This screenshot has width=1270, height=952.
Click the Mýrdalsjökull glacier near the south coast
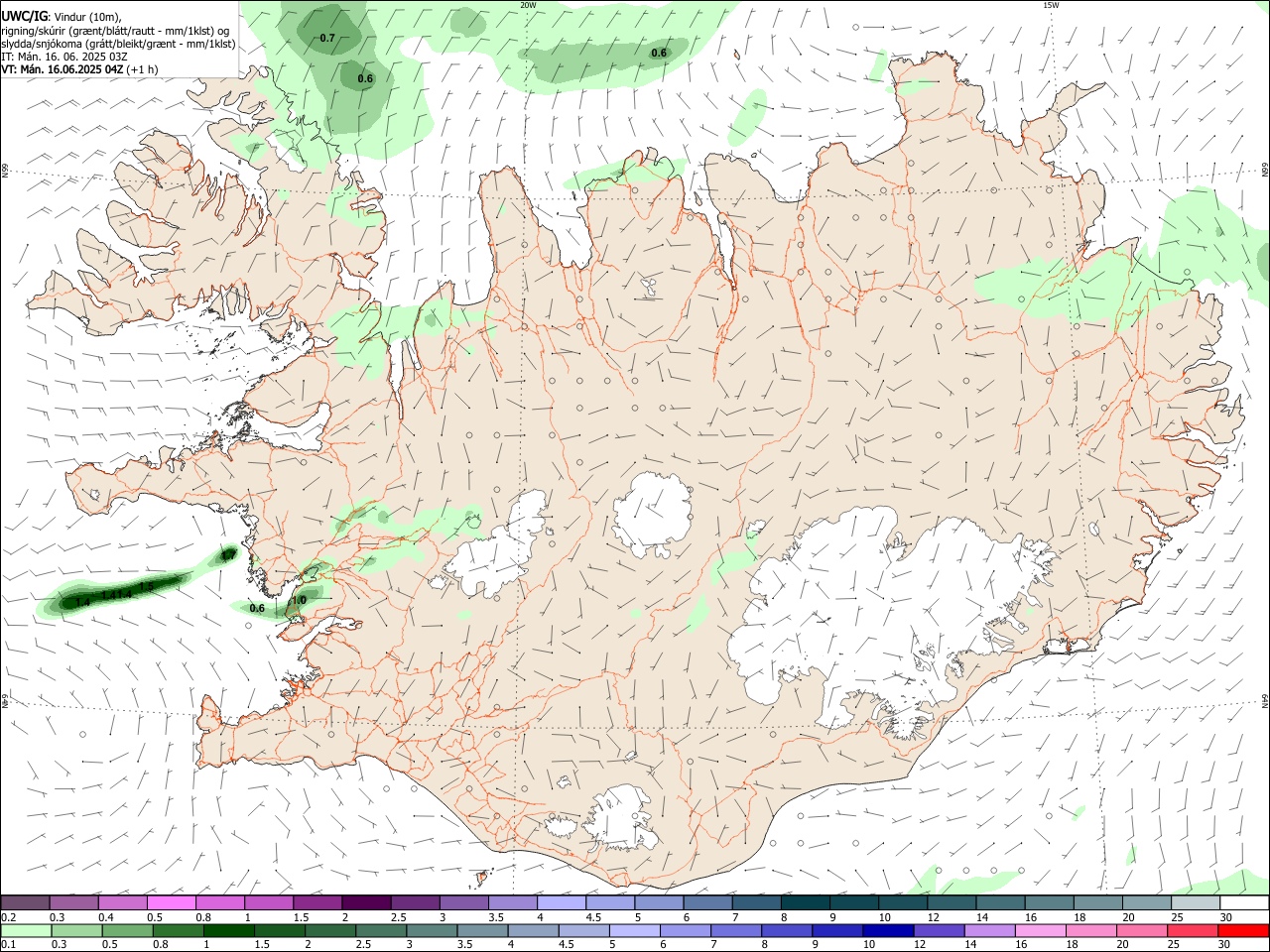620,819
